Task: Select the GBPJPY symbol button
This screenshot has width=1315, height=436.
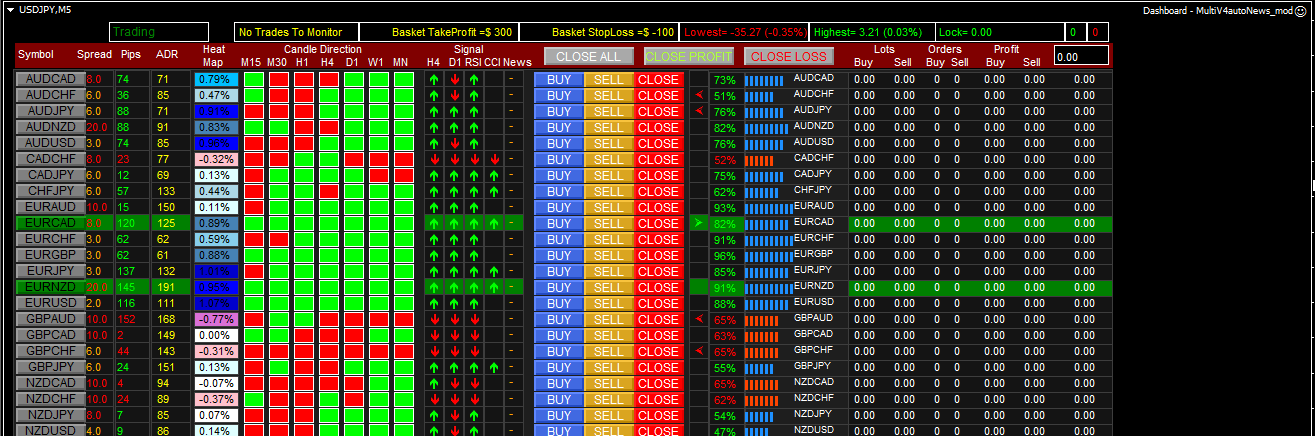Action: coord(49,367)
